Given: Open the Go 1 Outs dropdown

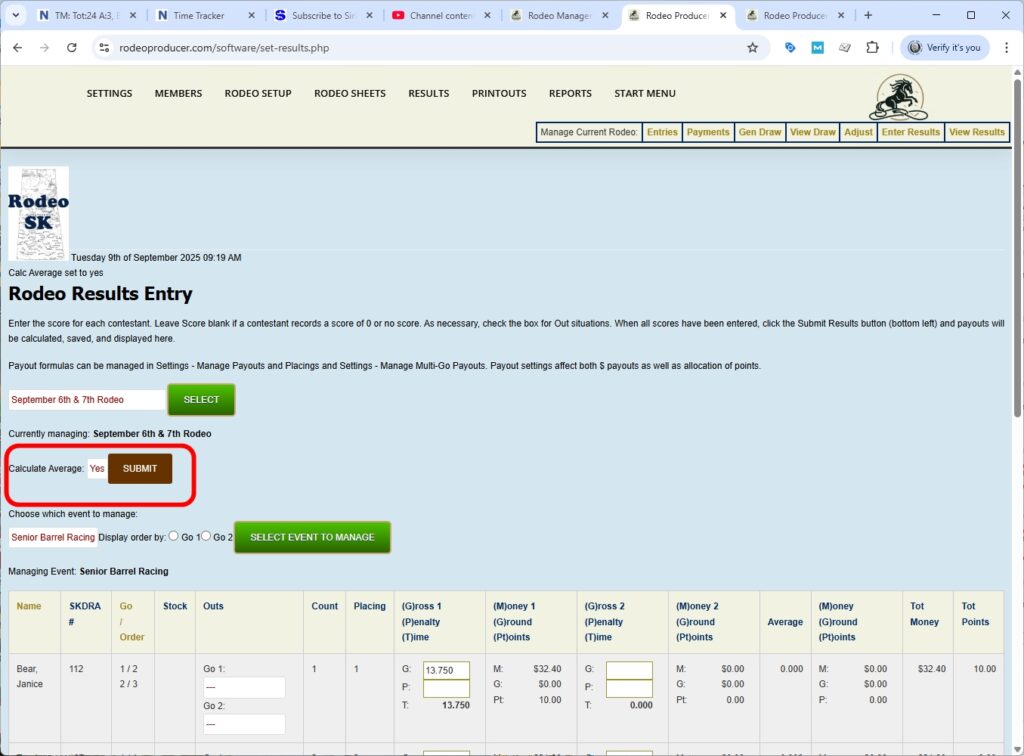Looking at the screenshot, I should pos(244,688).
